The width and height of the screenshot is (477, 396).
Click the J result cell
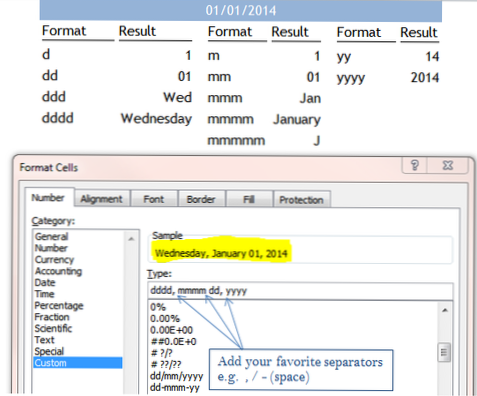[317, 141]
